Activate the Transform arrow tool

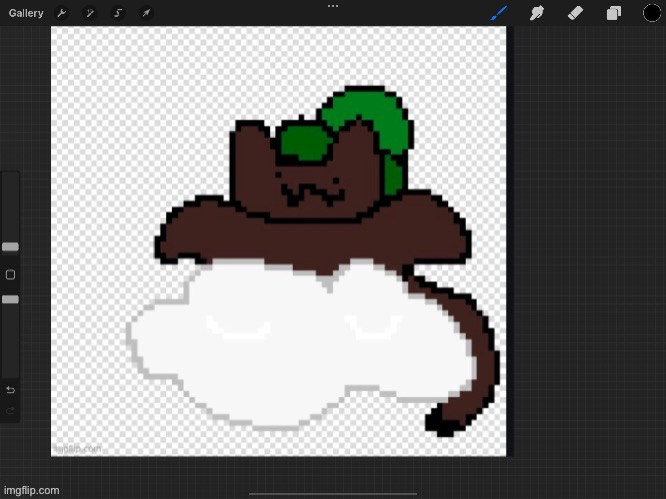point(146,13)
